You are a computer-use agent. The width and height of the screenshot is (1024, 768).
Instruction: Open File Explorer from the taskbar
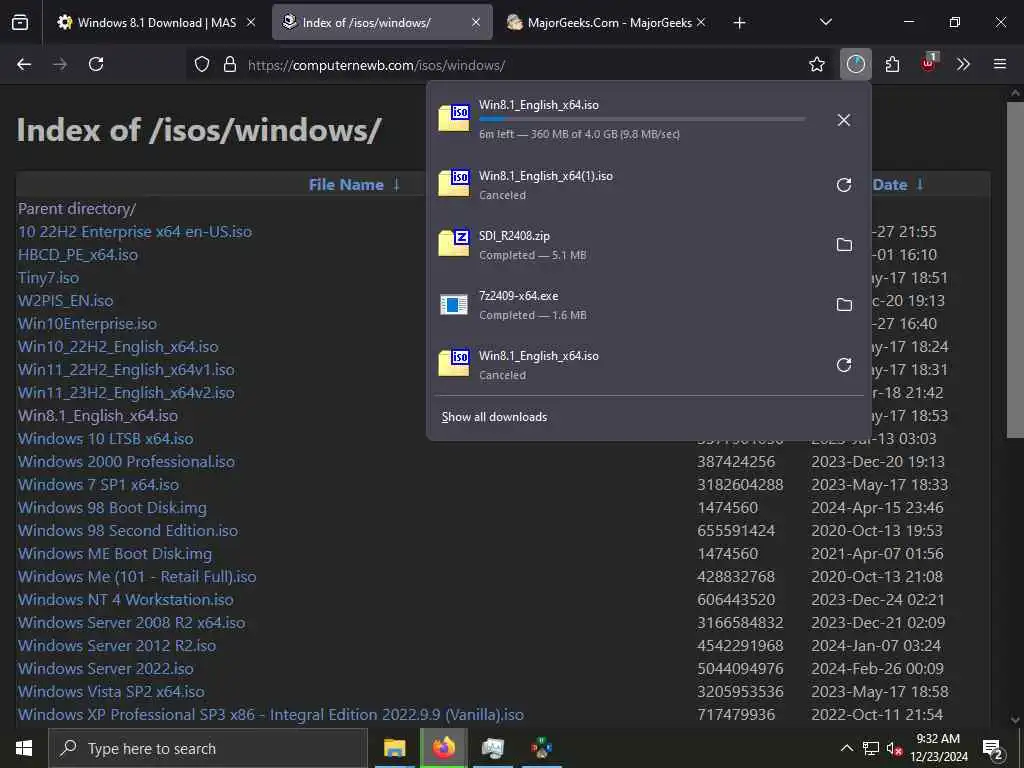394,748
